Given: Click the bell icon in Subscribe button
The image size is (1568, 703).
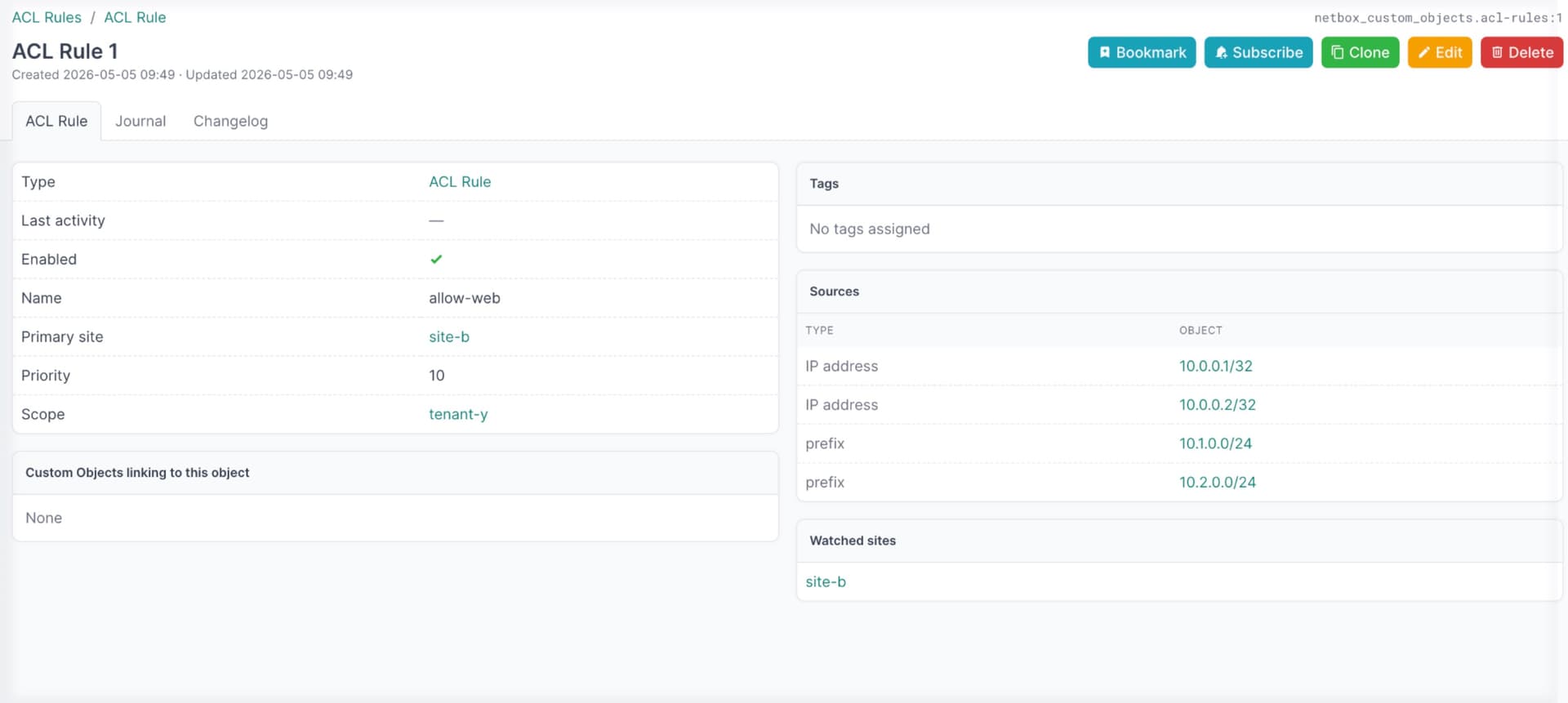Looking at the screenshot, I should point(1221,52).
